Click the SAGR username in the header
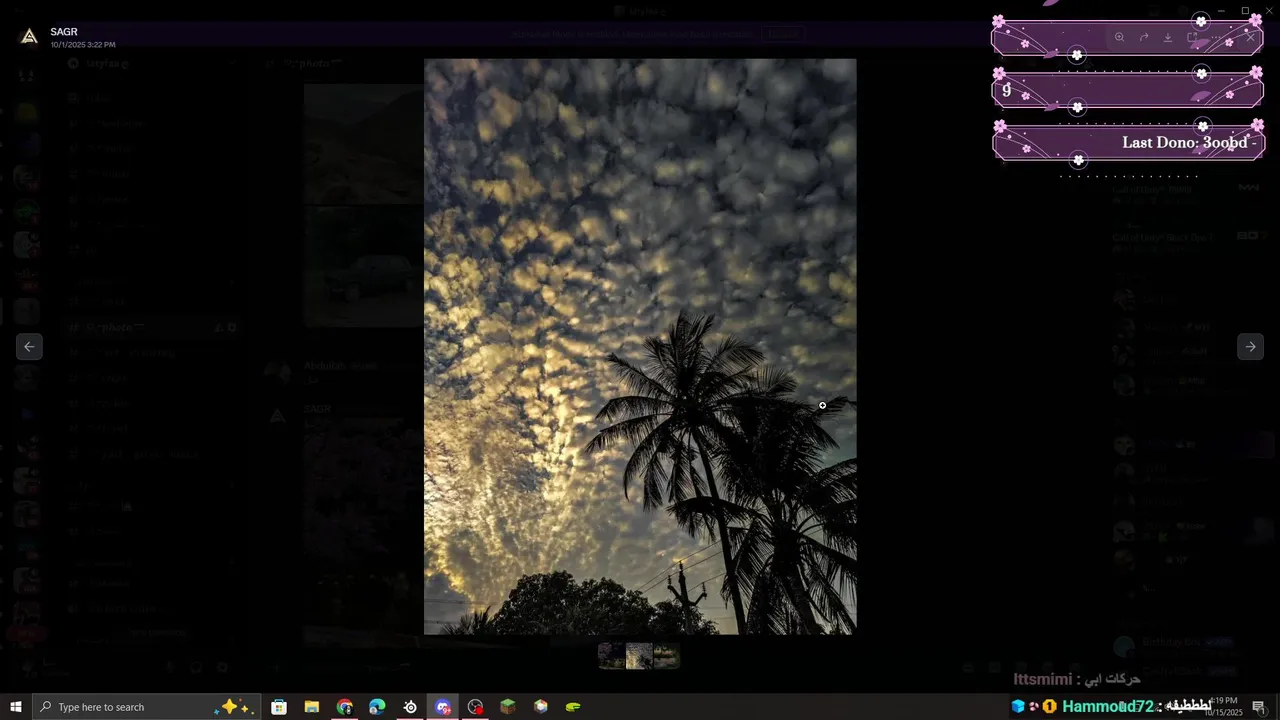Viewport: 1280px width, 720px height. click(x=64, y=32)
